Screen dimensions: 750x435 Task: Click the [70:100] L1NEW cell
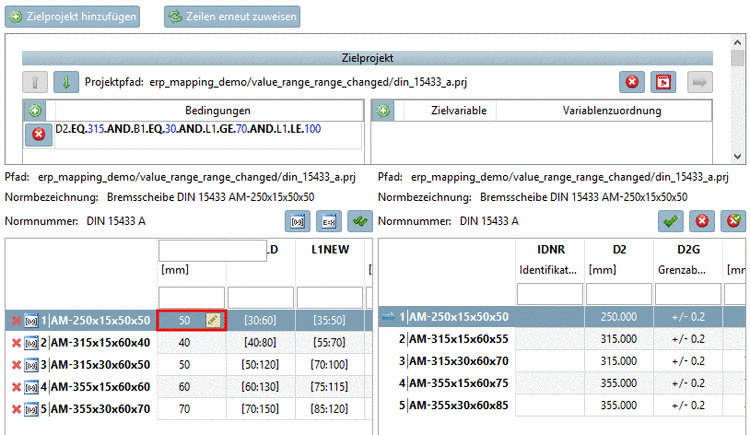point(330,365)
